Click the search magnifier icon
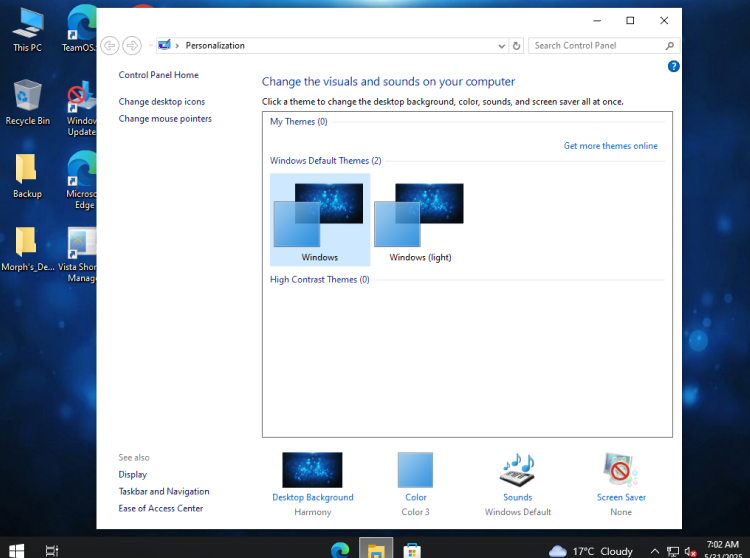Screen dimensions: 750x558 tap(670, 46)
